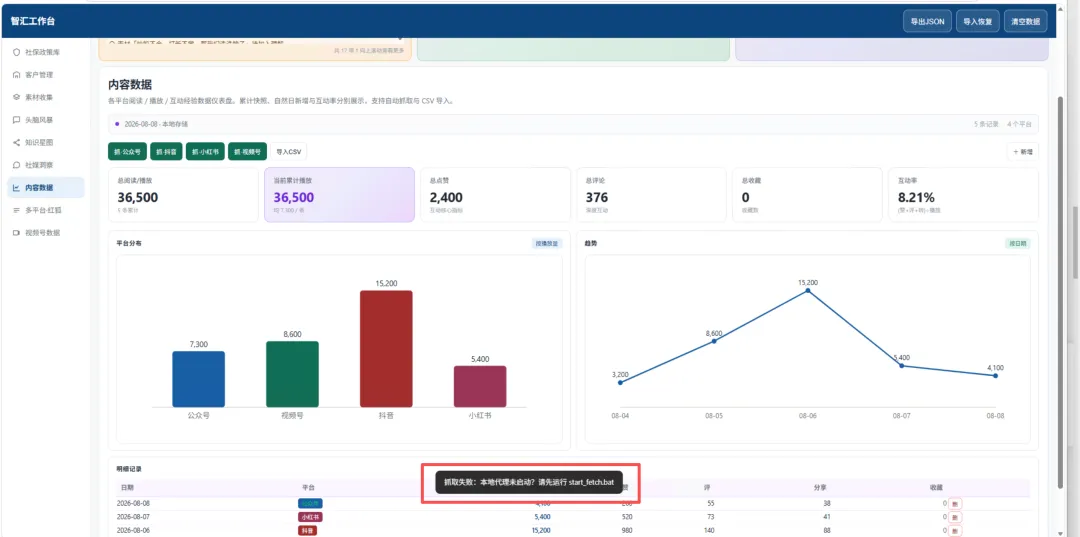Toggle the 按播放量 tag on 平台分布 chart
Viewport: 1080px width, 537px height.
click(x=548, y=243)
